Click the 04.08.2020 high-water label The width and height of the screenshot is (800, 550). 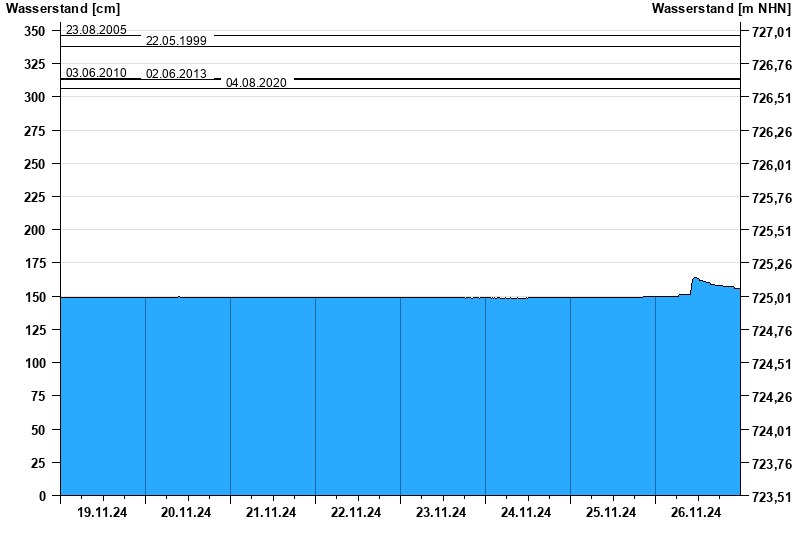point(256,83)
